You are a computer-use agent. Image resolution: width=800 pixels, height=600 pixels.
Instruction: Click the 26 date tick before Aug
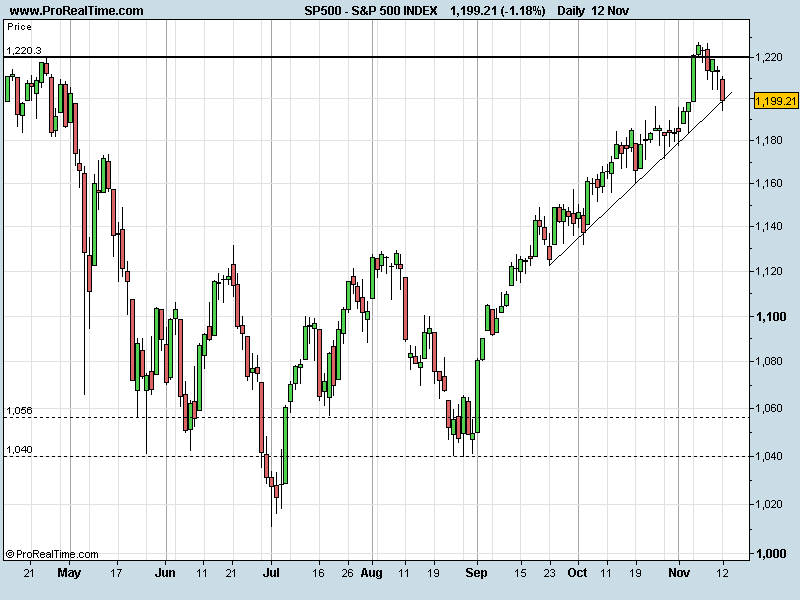(347, 572)
